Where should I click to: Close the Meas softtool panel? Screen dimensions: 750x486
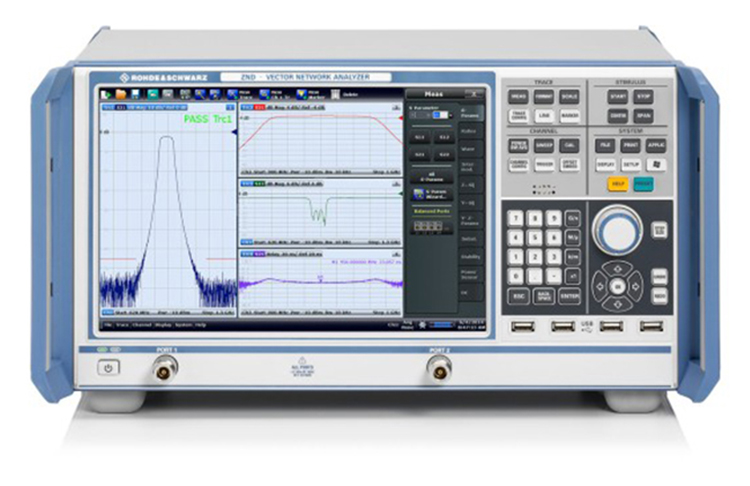point(474,94)
